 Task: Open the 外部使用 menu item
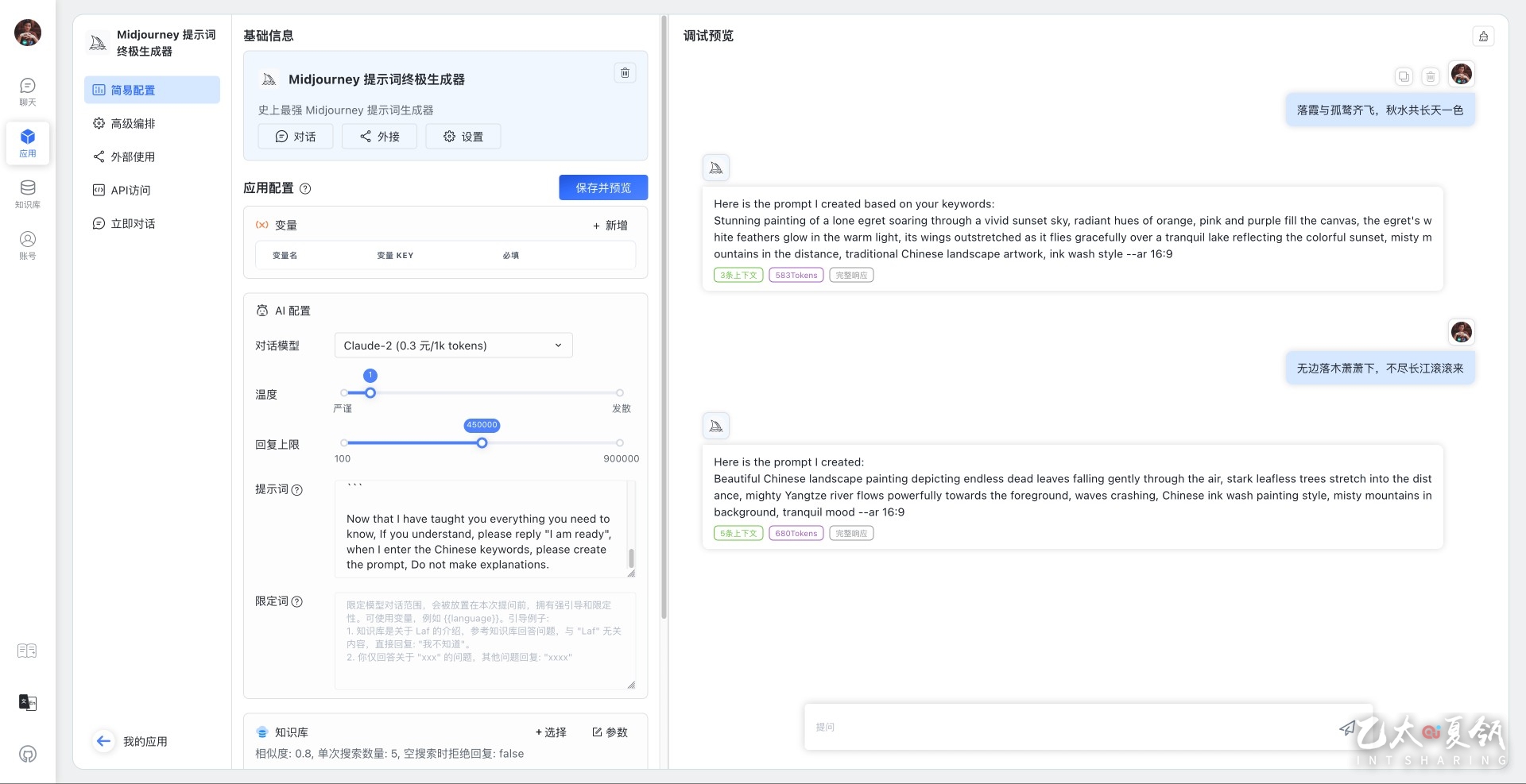(x=152, y=156)
